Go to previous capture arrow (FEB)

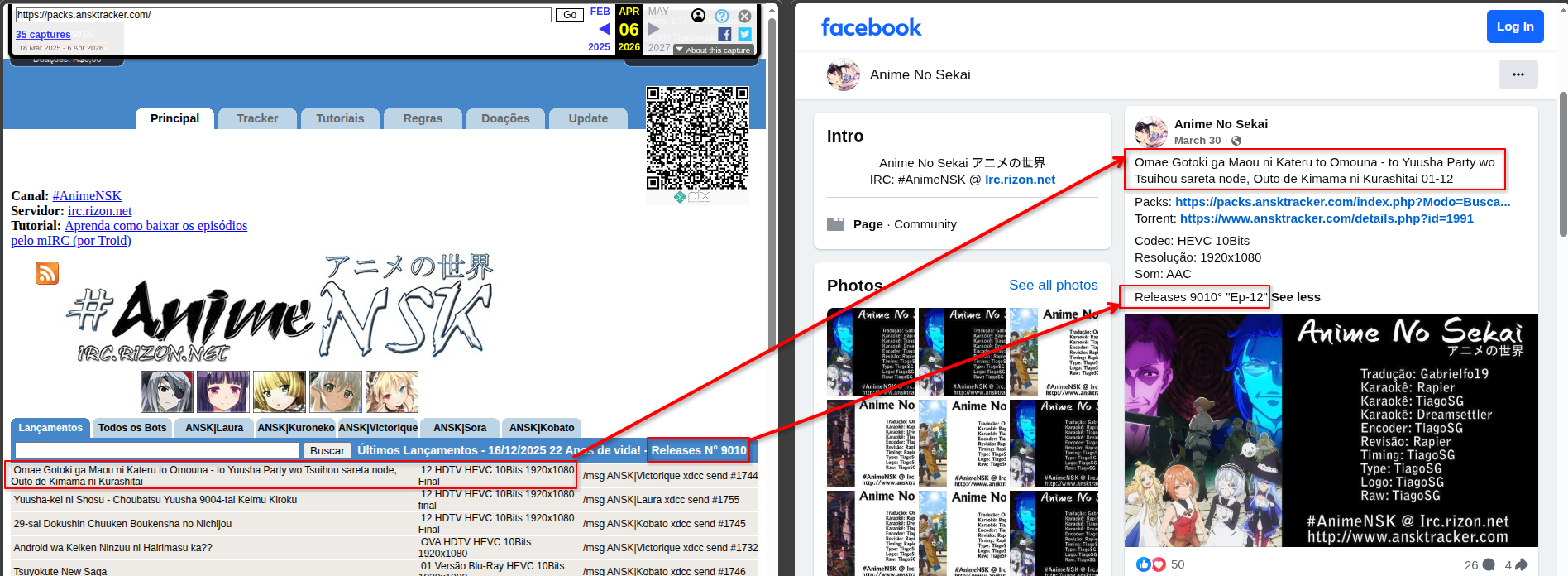click(605, 29)
